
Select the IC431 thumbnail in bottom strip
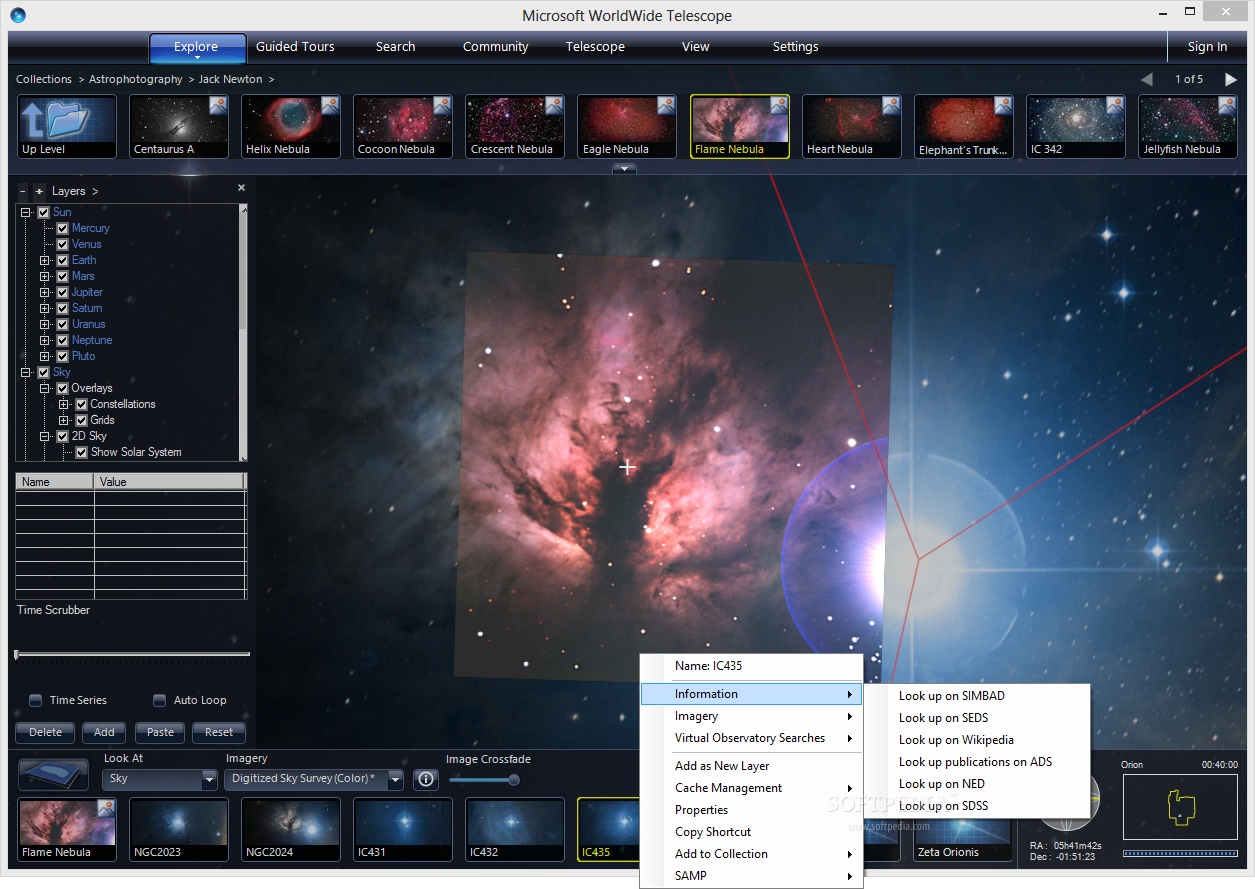pos(403,830)
